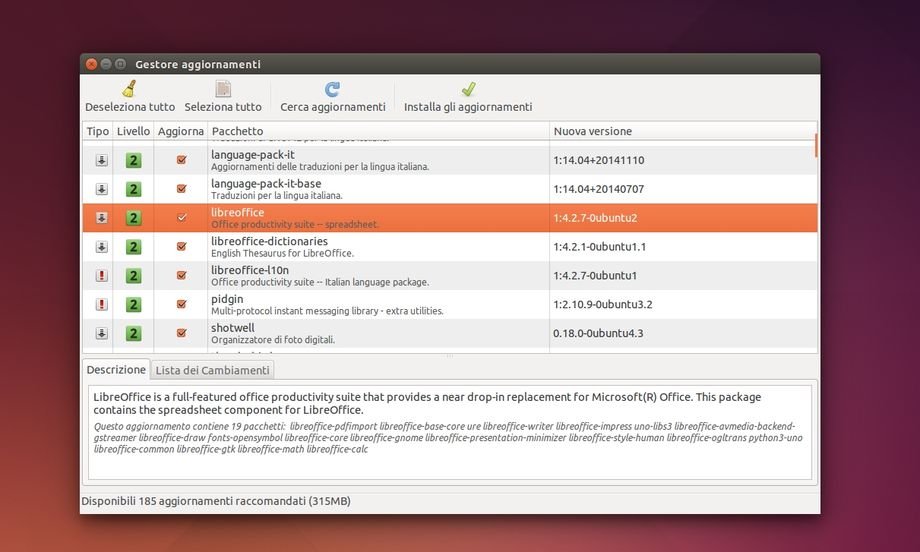The width and height of the screenshot is (920, 552).
Task: Toggle the pidgin update checkbox
Action: 181,304
